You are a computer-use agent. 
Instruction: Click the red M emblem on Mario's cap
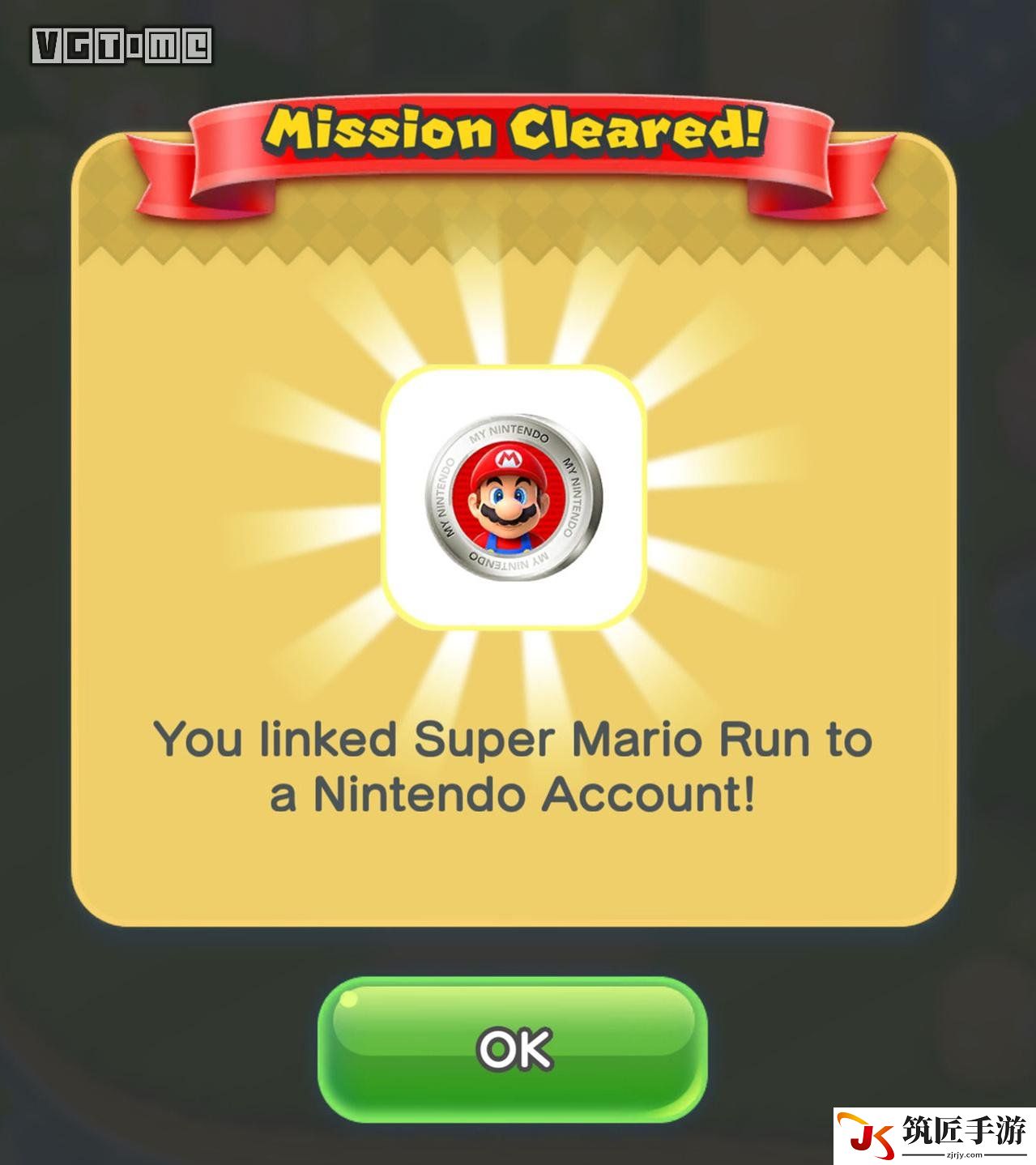[509, 459]
